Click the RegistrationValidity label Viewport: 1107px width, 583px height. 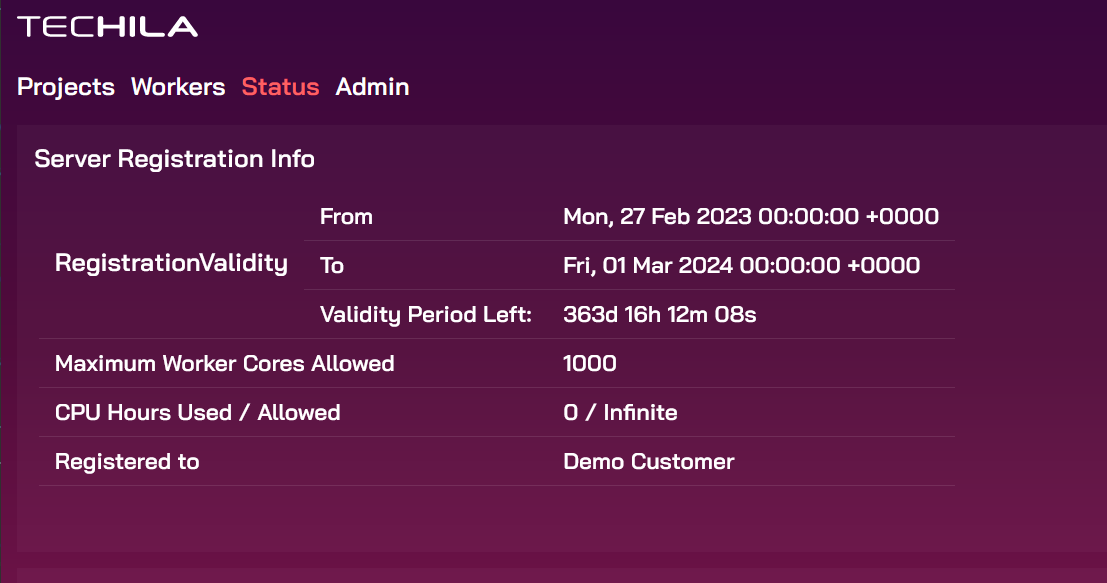[x=171, y=264]
